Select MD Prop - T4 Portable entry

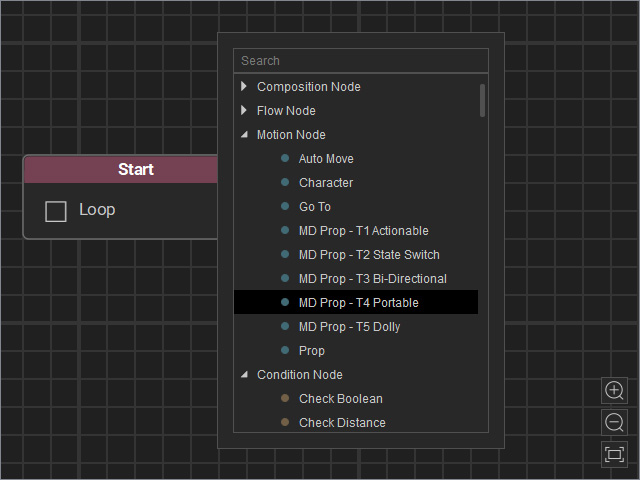point(356,302)
